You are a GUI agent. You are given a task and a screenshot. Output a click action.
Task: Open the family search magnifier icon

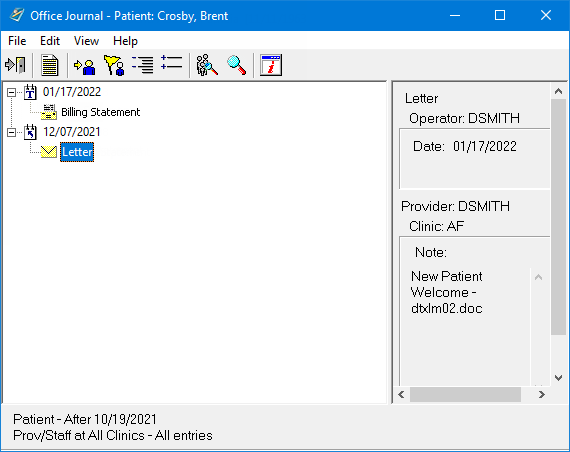(x=206, y=65)
